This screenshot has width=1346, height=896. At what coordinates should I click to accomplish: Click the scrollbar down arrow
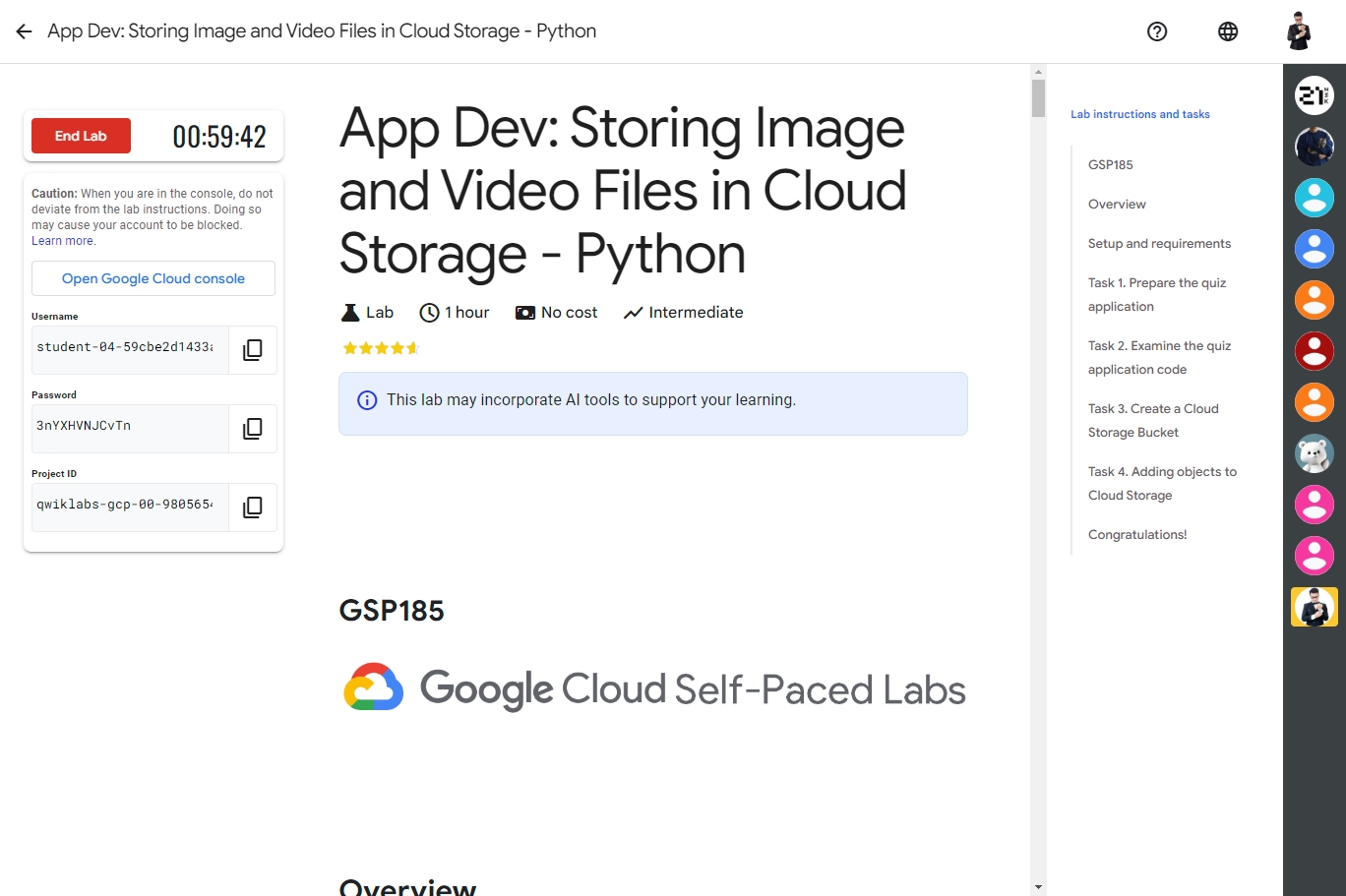pyautogui.click(x=1038, y=887)
